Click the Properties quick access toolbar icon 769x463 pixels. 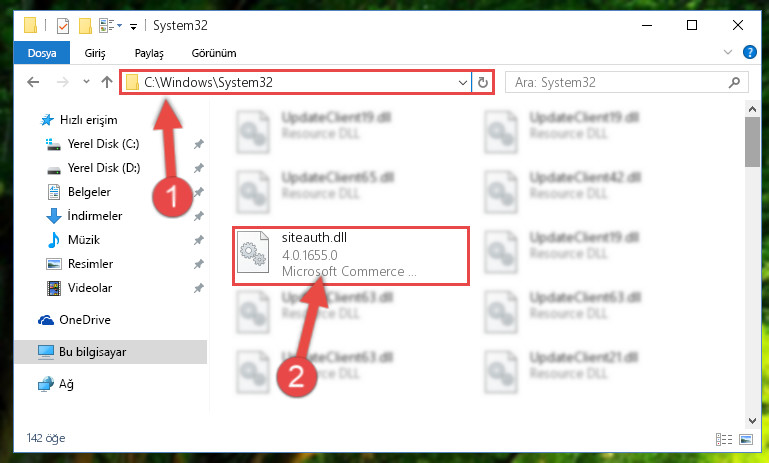pyautogui.click(x=63, y=26)
